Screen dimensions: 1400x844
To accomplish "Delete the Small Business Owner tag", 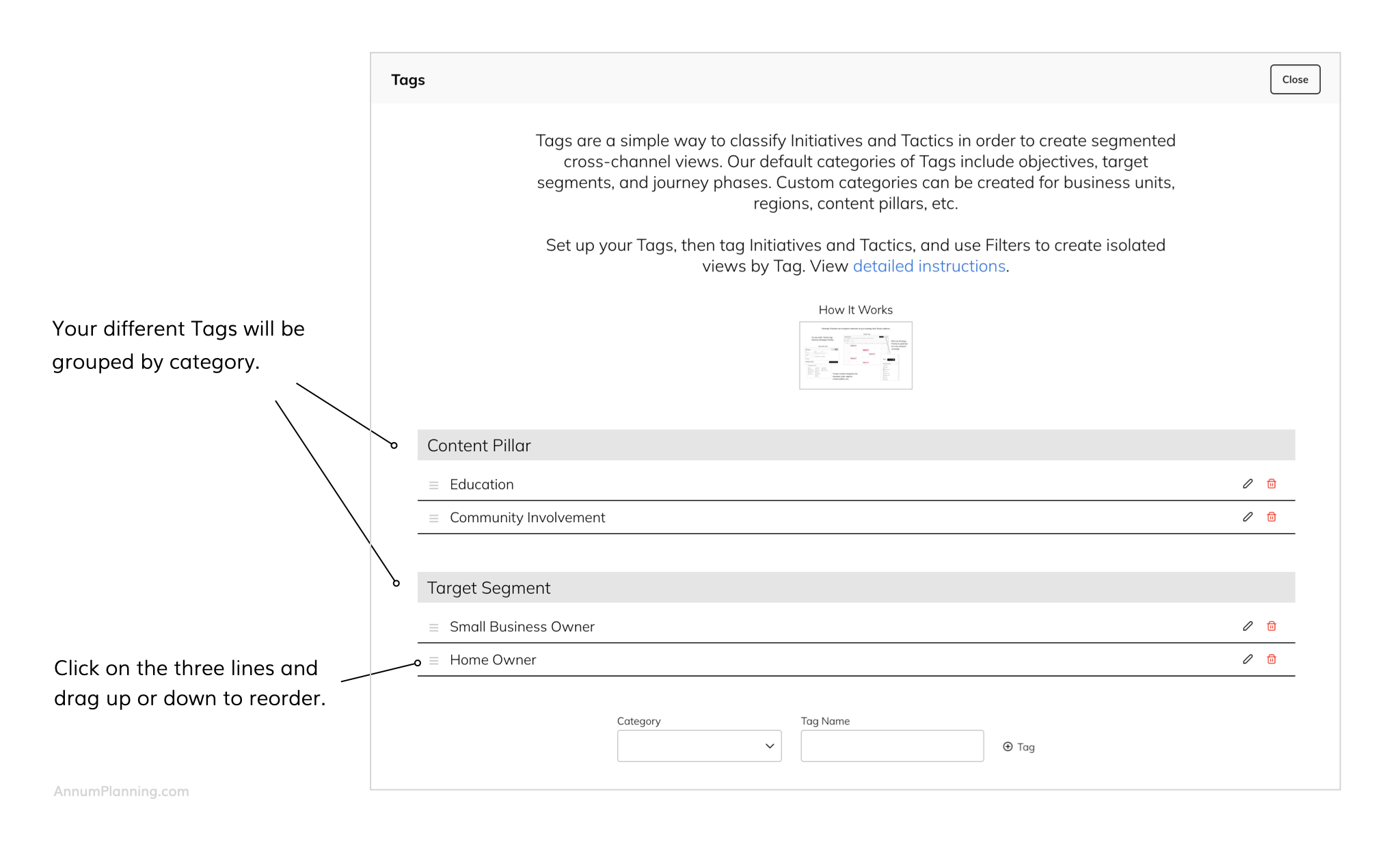I will (1271, 626).
